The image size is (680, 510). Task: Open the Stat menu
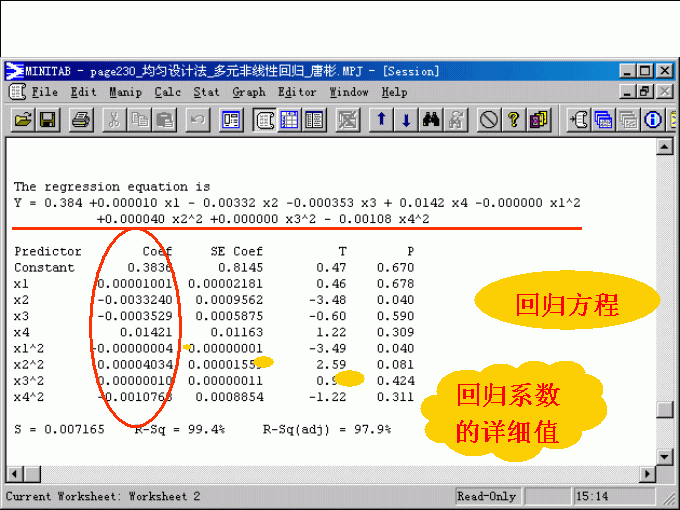tap(206, 92)
